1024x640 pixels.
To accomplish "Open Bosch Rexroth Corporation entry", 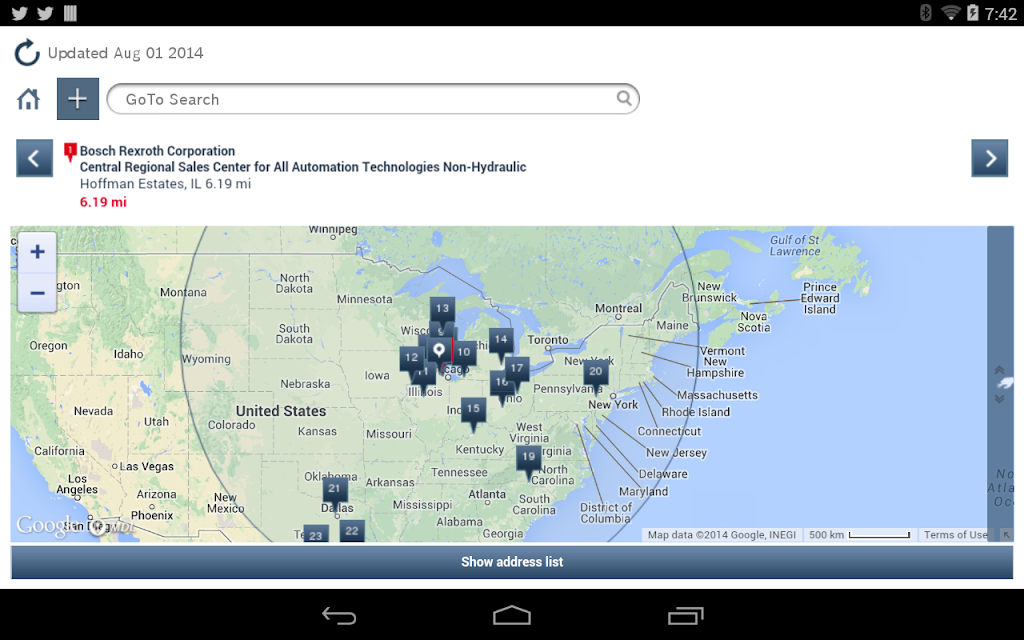I will point(157,151).
